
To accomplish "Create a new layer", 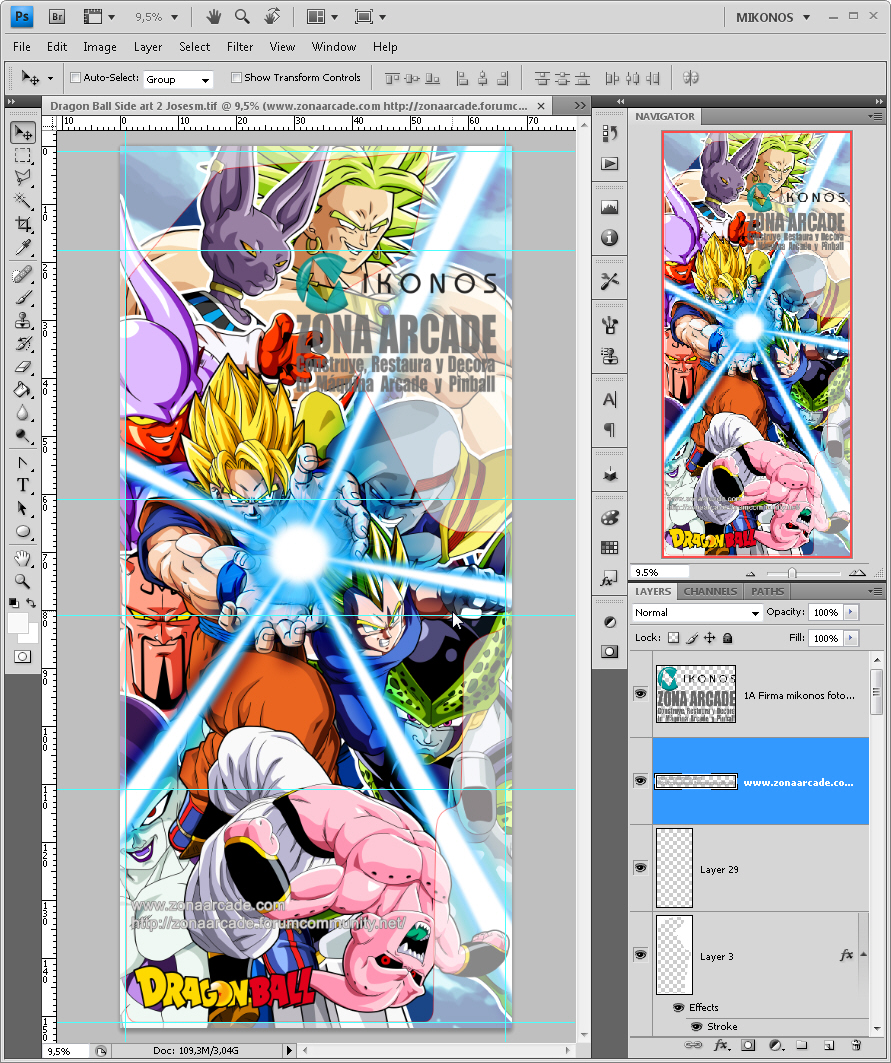I will click(829, 1045).
